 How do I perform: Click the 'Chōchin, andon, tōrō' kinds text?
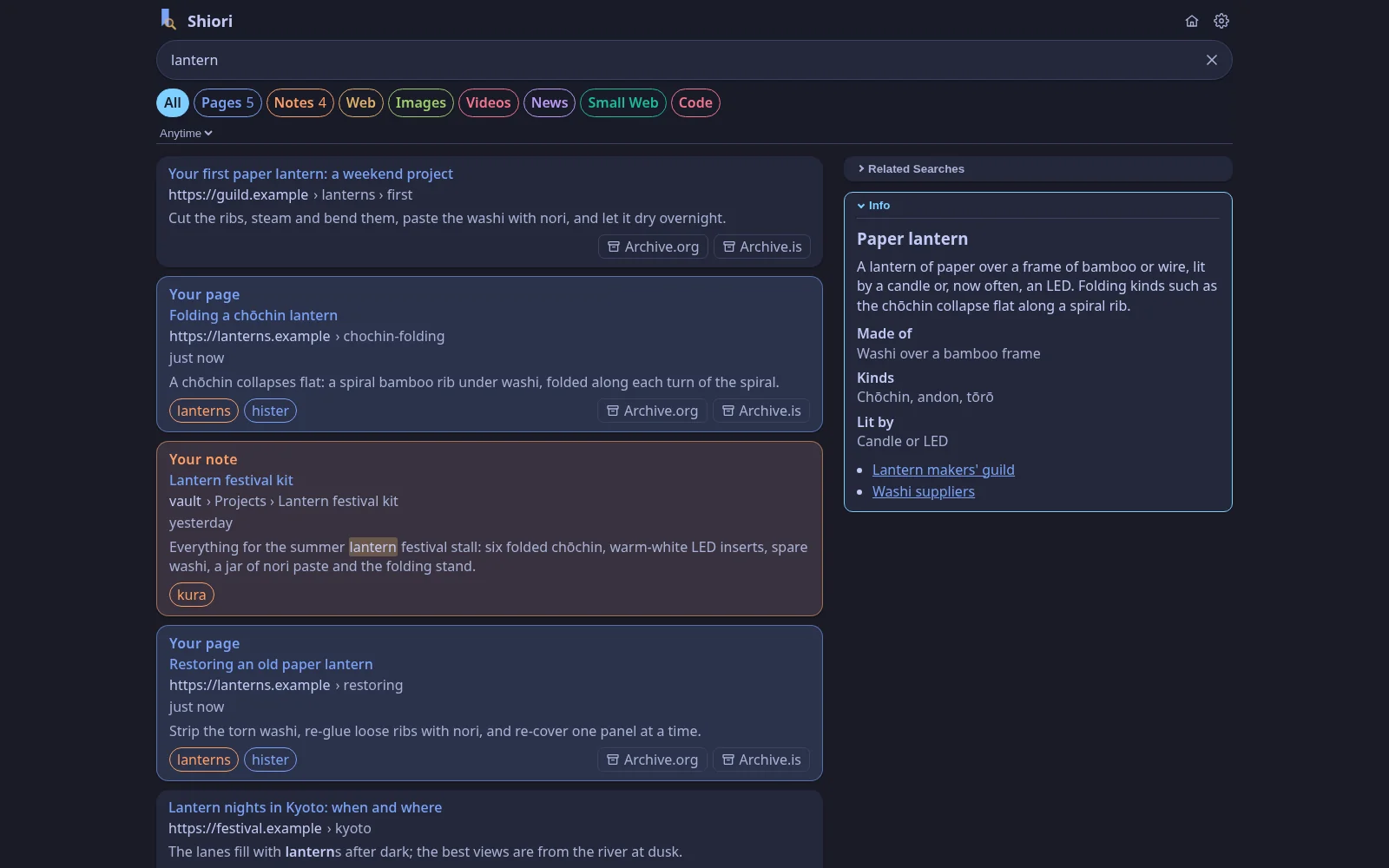click(925, 397)
